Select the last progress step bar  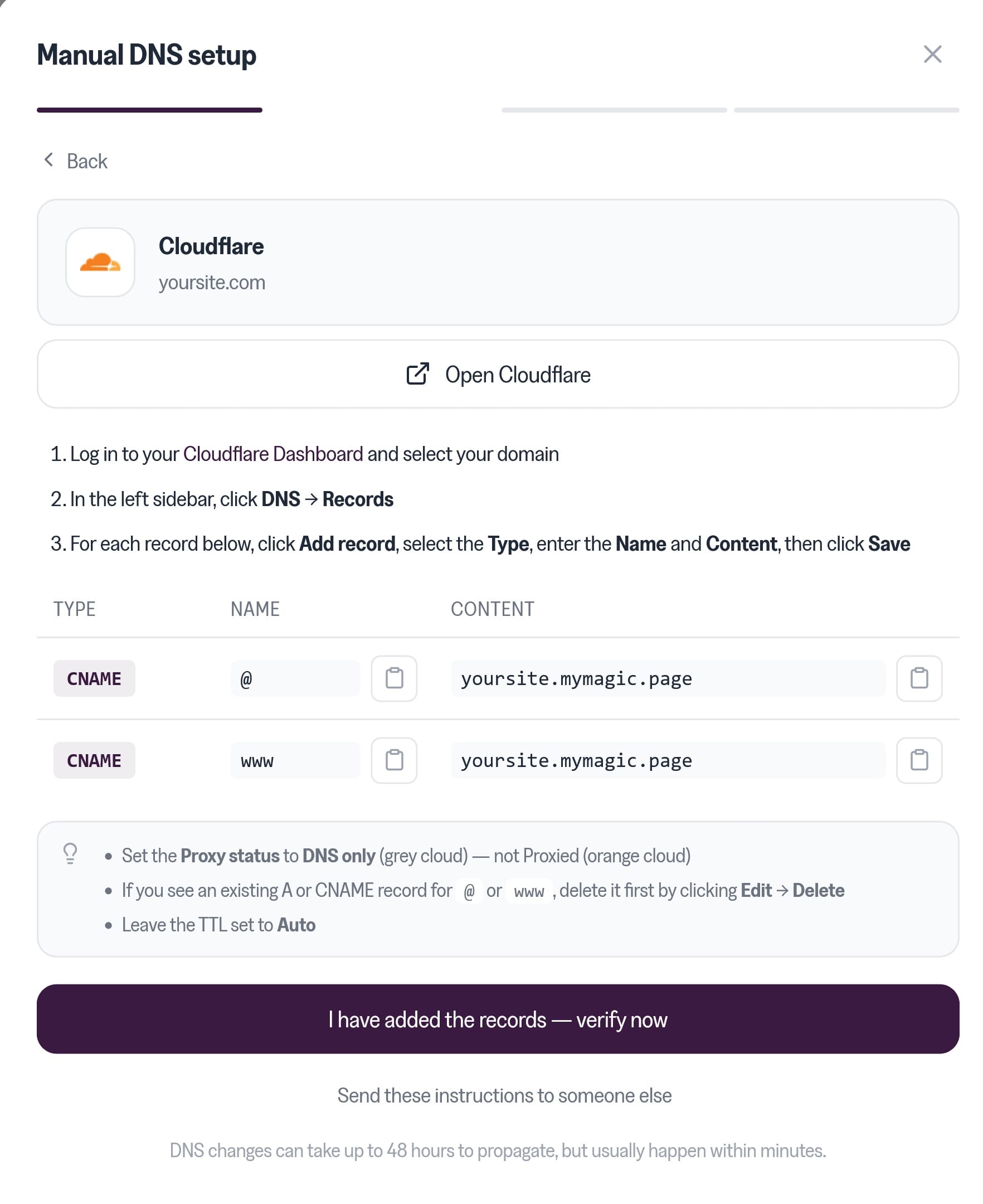[x=846, y=110]
